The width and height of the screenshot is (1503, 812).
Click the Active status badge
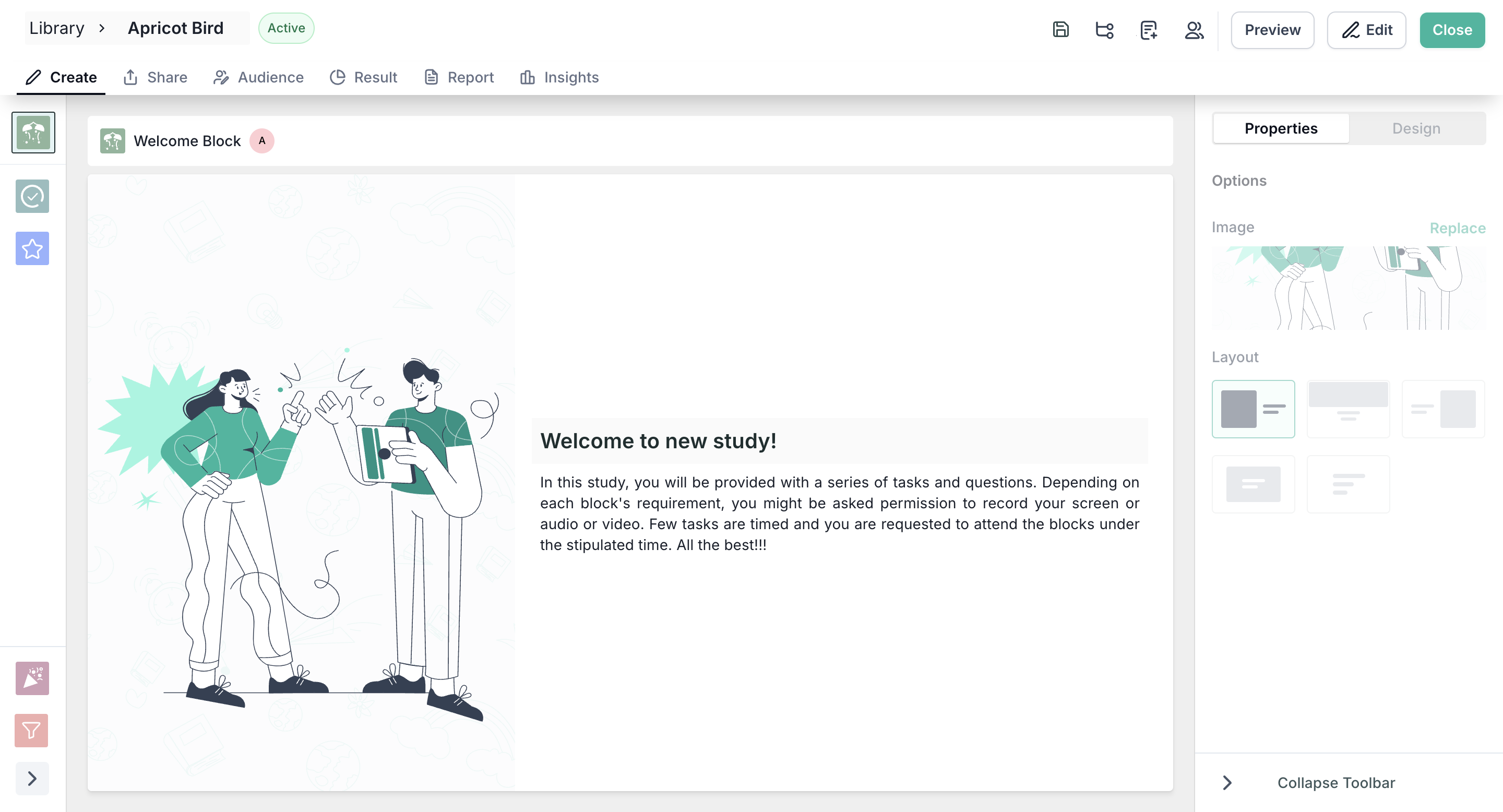click(286, 28)
